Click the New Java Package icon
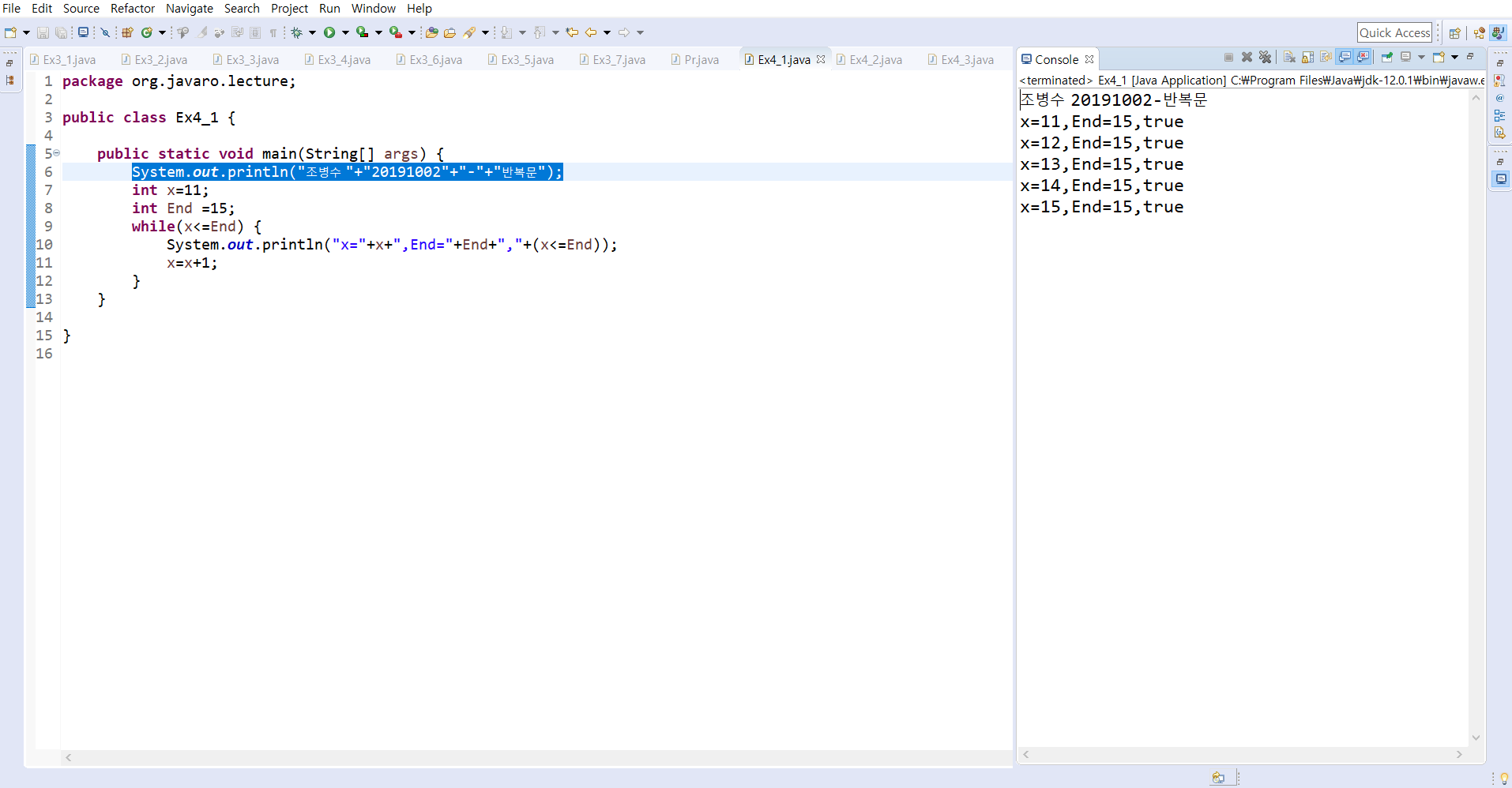The height and width of the screenshot is (788, 1512). pos(127,32)
